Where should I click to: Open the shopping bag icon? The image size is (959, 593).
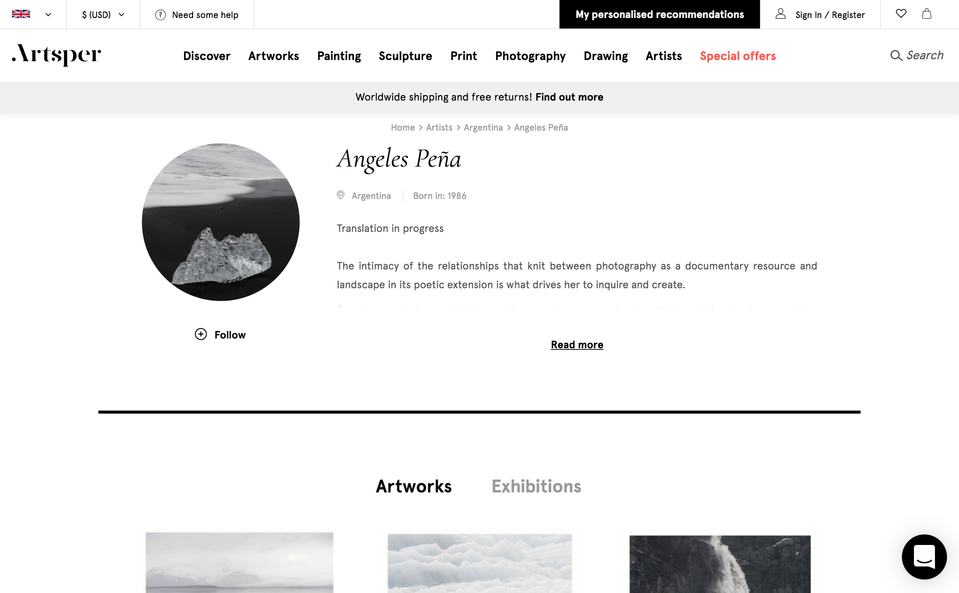pyautogui.click(x=927, y=13)
